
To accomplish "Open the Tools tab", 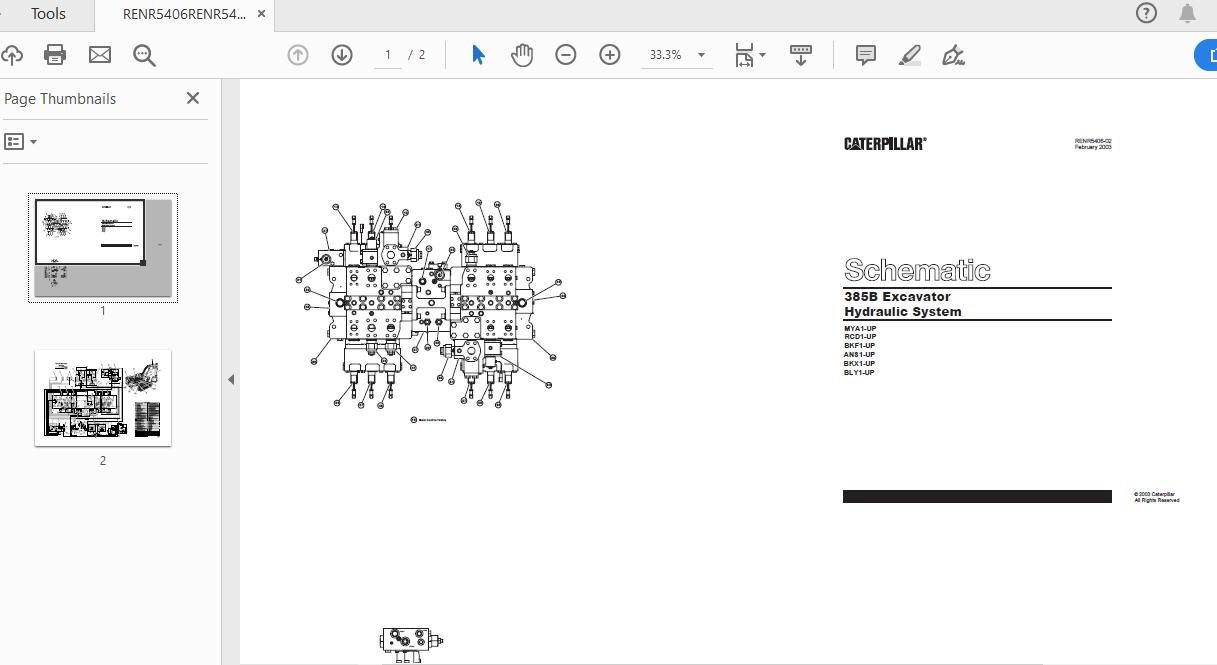I will point(48,14).
